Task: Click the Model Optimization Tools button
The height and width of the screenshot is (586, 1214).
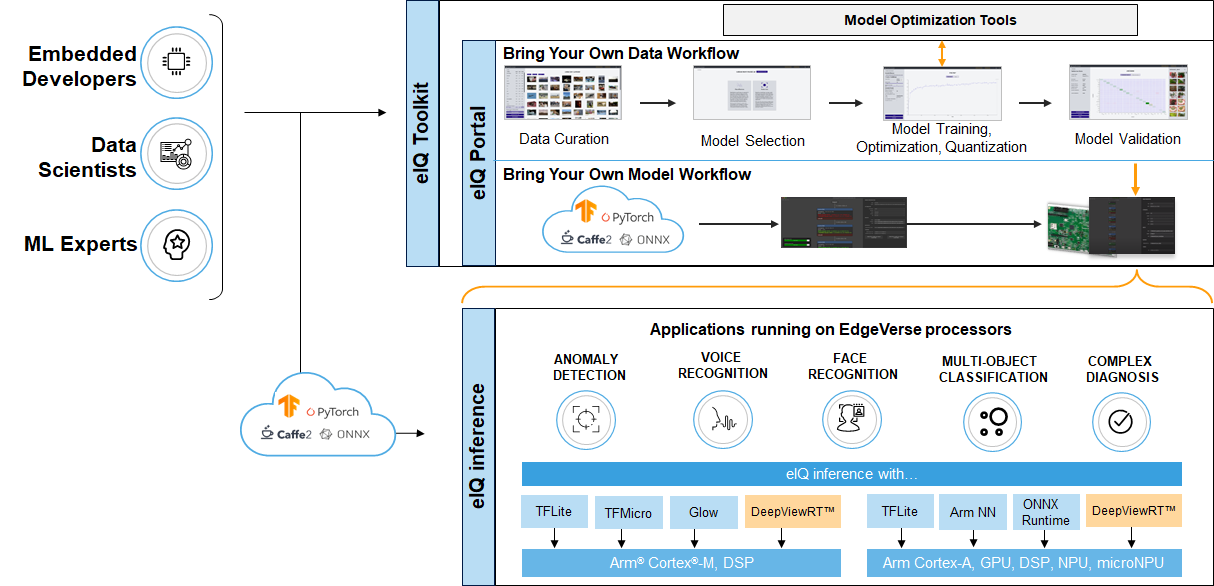Action: point(929,19)
